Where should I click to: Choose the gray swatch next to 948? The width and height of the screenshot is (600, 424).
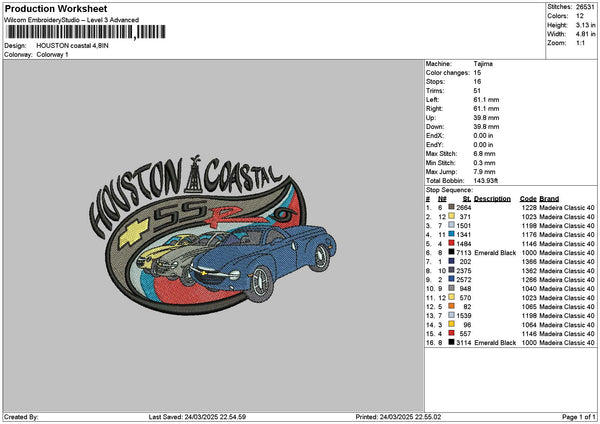tap(451, 288)
